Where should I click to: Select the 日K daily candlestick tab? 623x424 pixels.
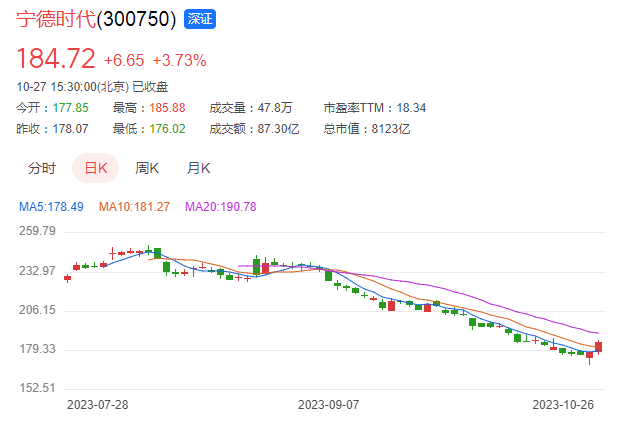[95, 168]
